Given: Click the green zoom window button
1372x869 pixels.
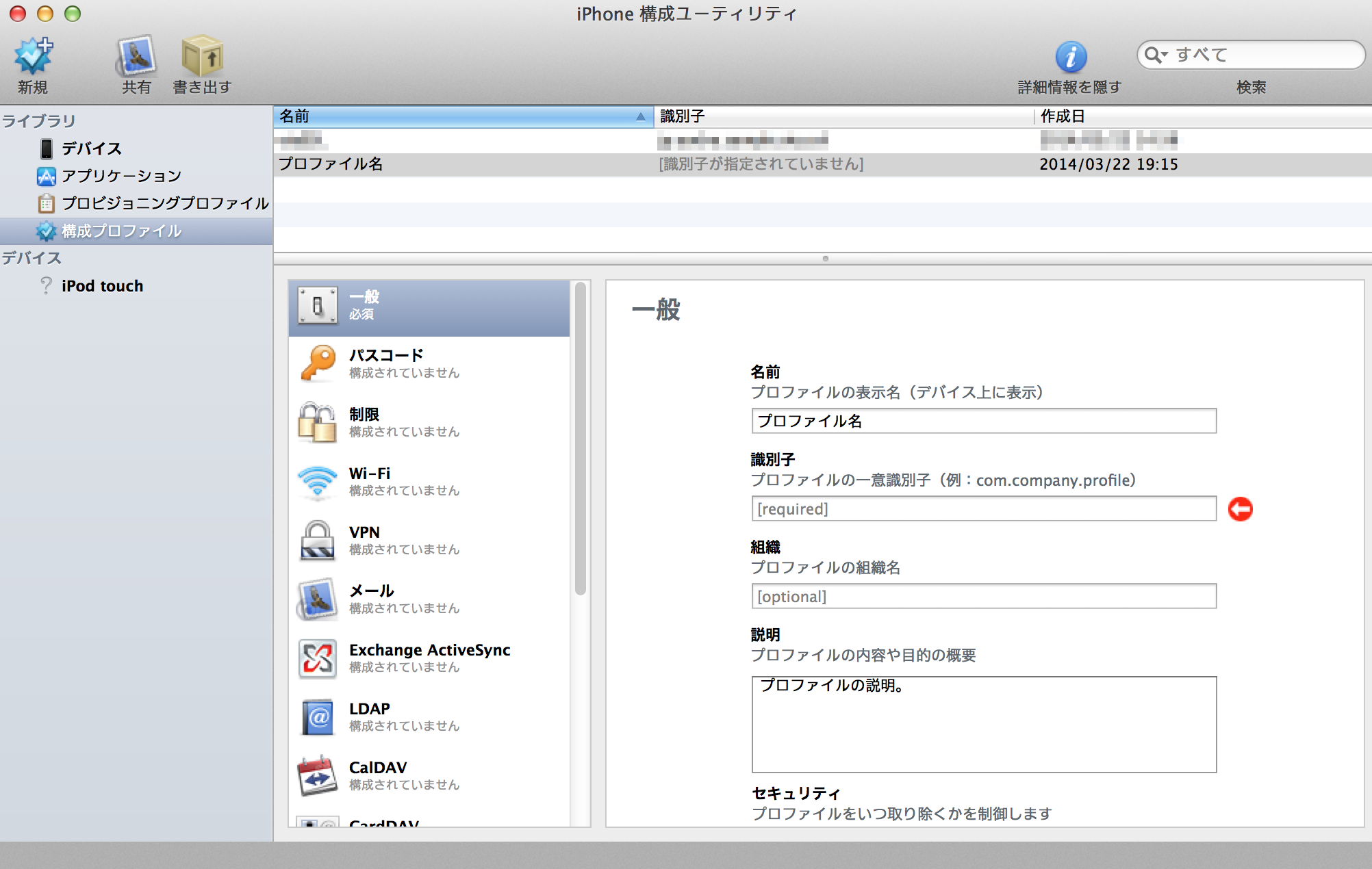Looking at the screenshot, I should point(73,14).
